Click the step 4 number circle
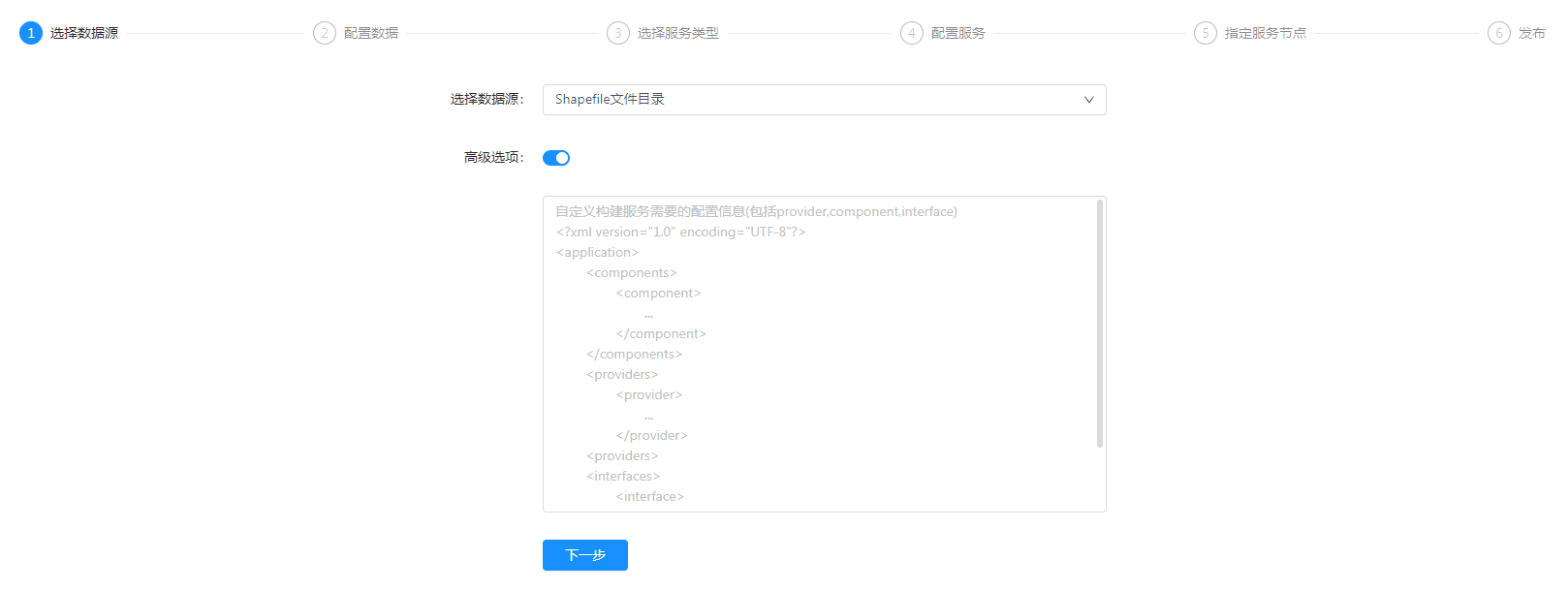Image resolution: width=1568 pixels, height=591 pixels. coord(912,33)
